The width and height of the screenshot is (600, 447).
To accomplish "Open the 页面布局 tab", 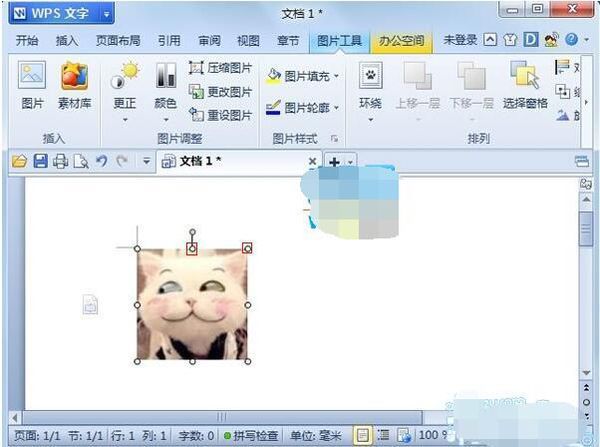I will [x=118, y=40].
